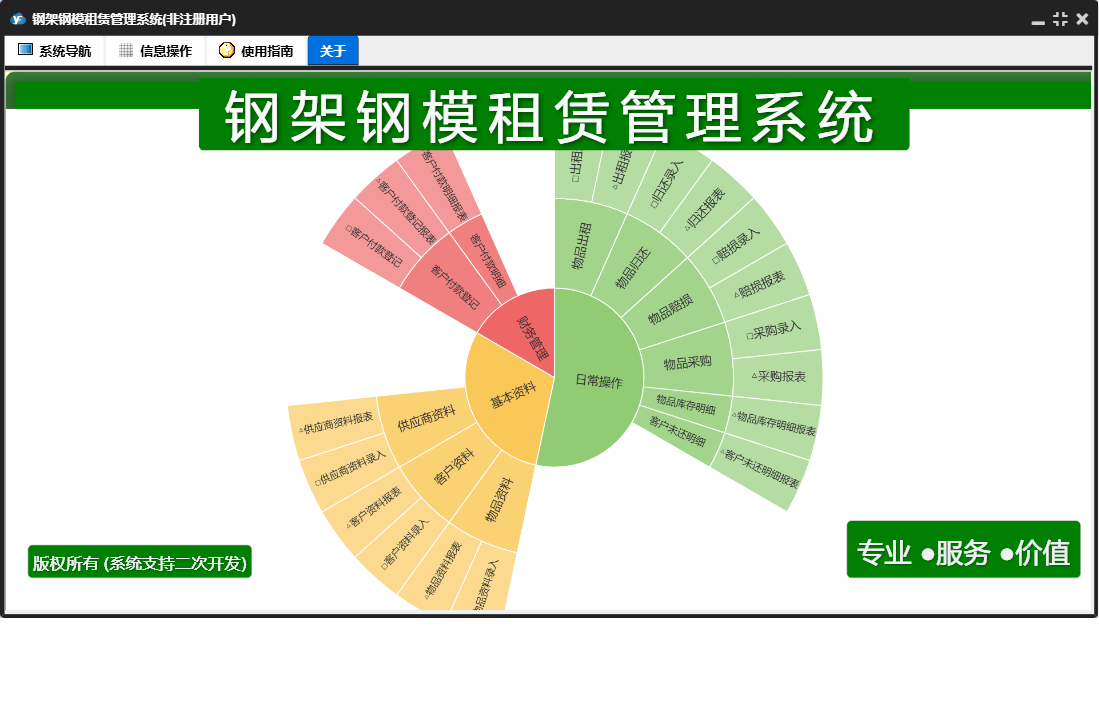Image resolution: width=1099 pixels, height=723 pixels.
Task: Click the 钢架钢模租赁管理系统 green title banner
Action: pos(554,114)
